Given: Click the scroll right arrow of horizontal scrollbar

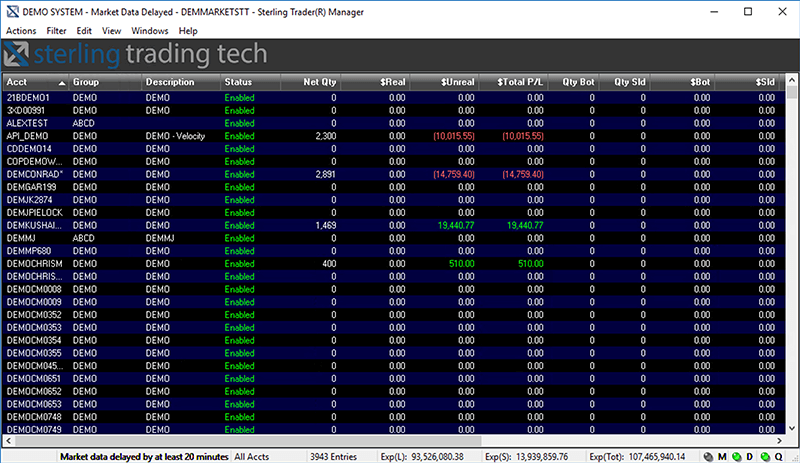Looking at the screenshot, I should click(x=780, y=441).
